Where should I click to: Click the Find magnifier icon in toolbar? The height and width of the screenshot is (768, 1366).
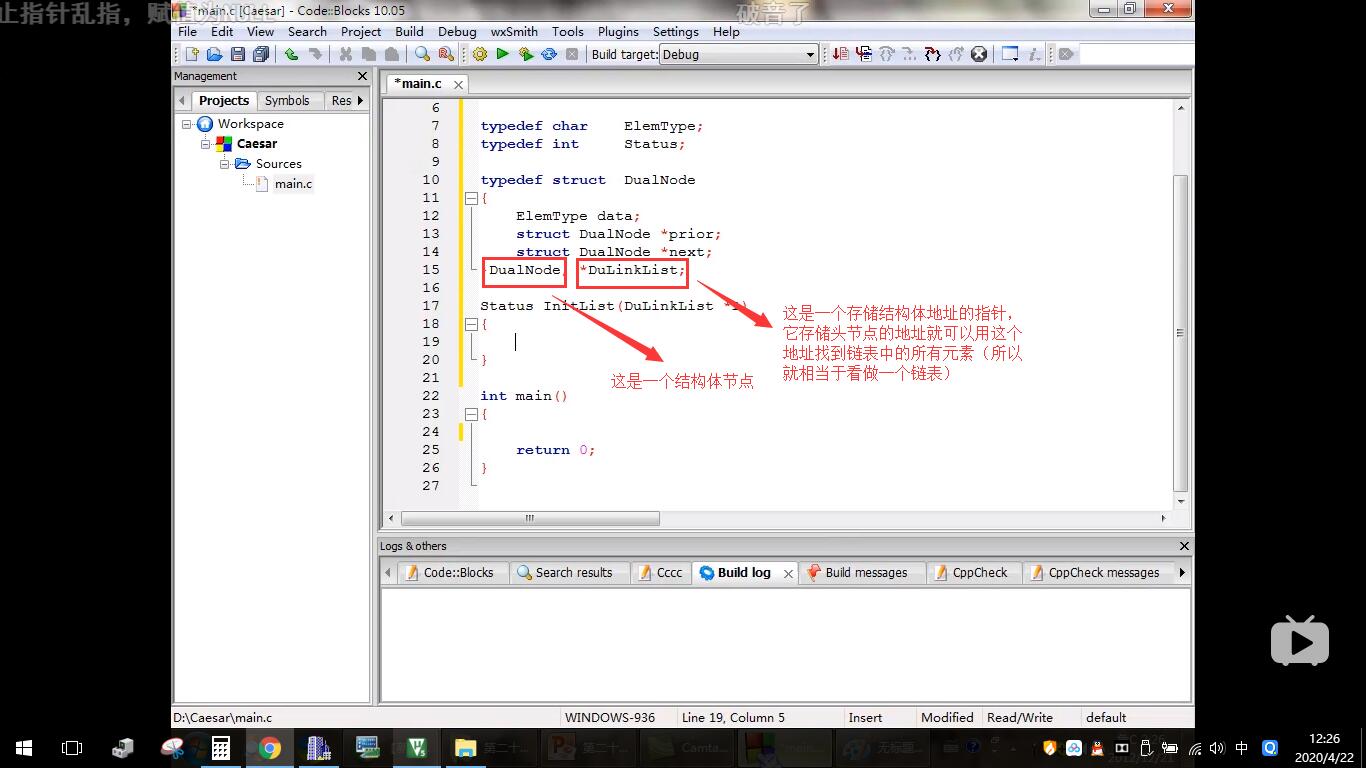pos(422,54)
